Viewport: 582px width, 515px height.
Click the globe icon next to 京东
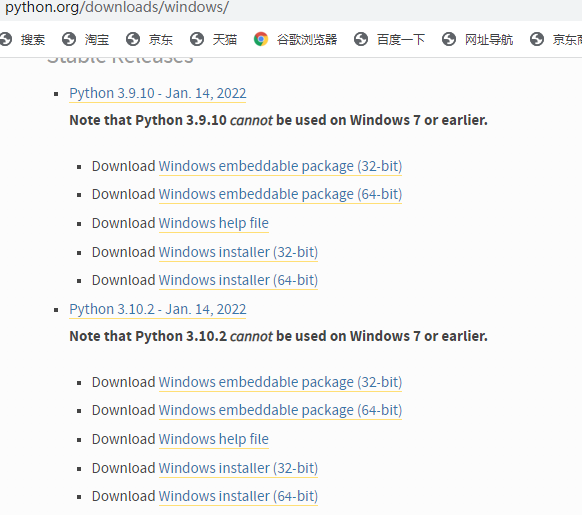tap(133, 39)
